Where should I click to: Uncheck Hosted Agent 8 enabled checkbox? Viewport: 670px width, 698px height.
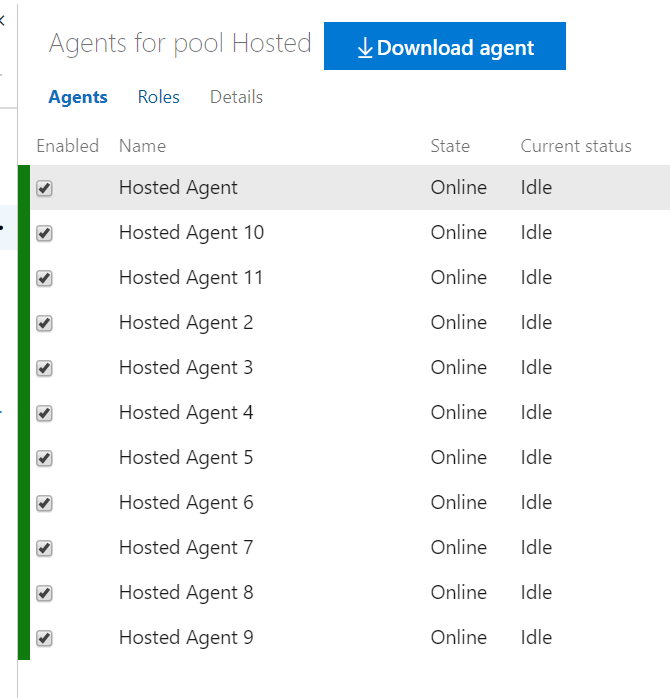[x=44, y=593]
